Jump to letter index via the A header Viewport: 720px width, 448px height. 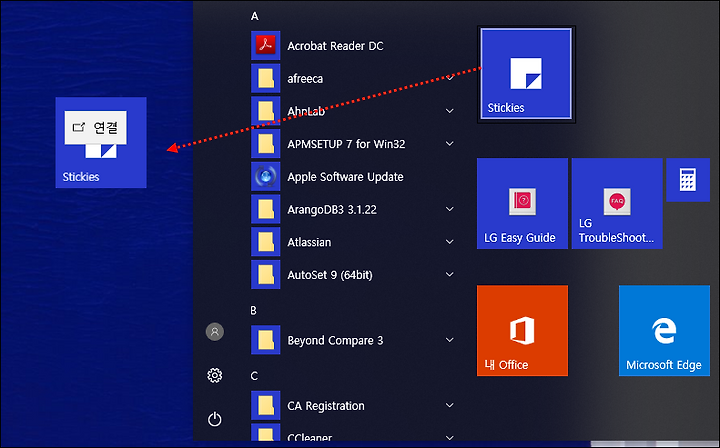click(x=254, y=17)
